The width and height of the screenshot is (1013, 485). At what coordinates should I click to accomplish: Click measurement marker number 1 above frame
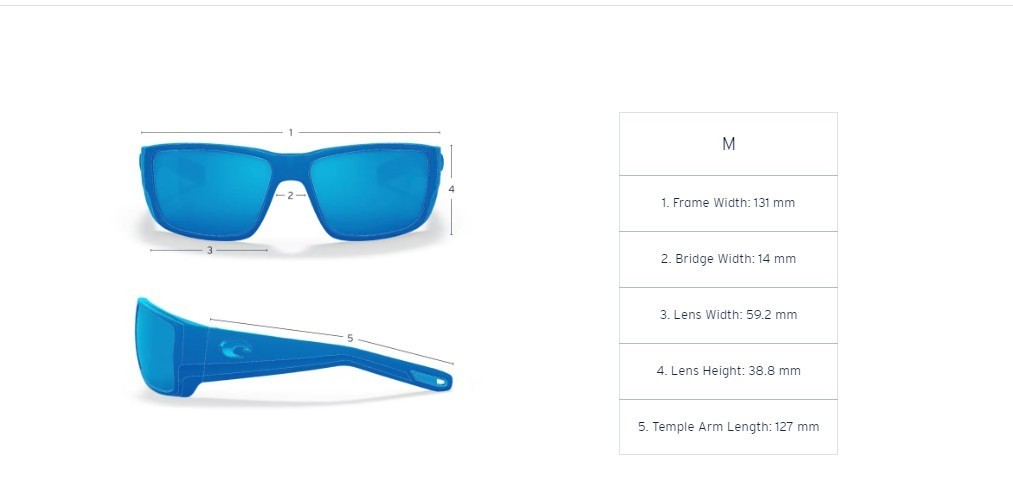291,132
